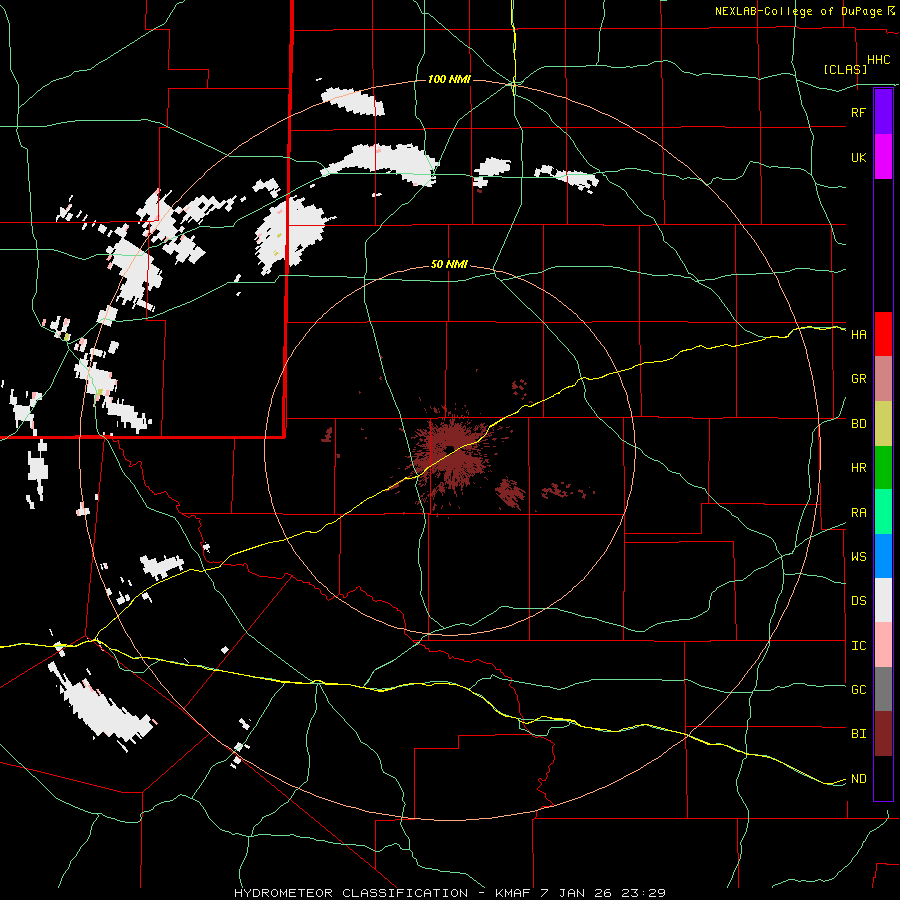Click the Hydrometeor Classification KMAF timestamp caption
900x900 pixels.
point(450,893)
